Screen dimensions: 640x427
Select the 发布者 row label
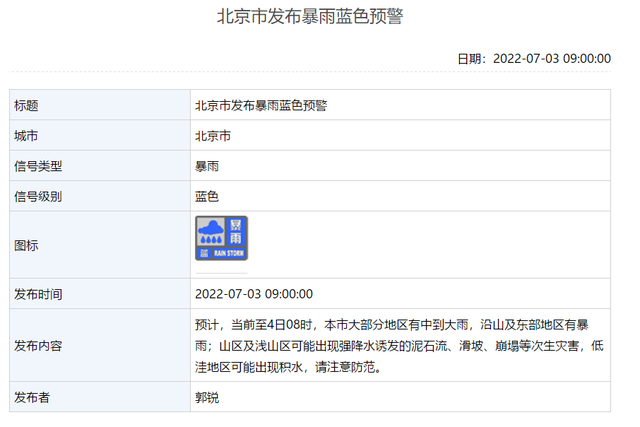32,397
